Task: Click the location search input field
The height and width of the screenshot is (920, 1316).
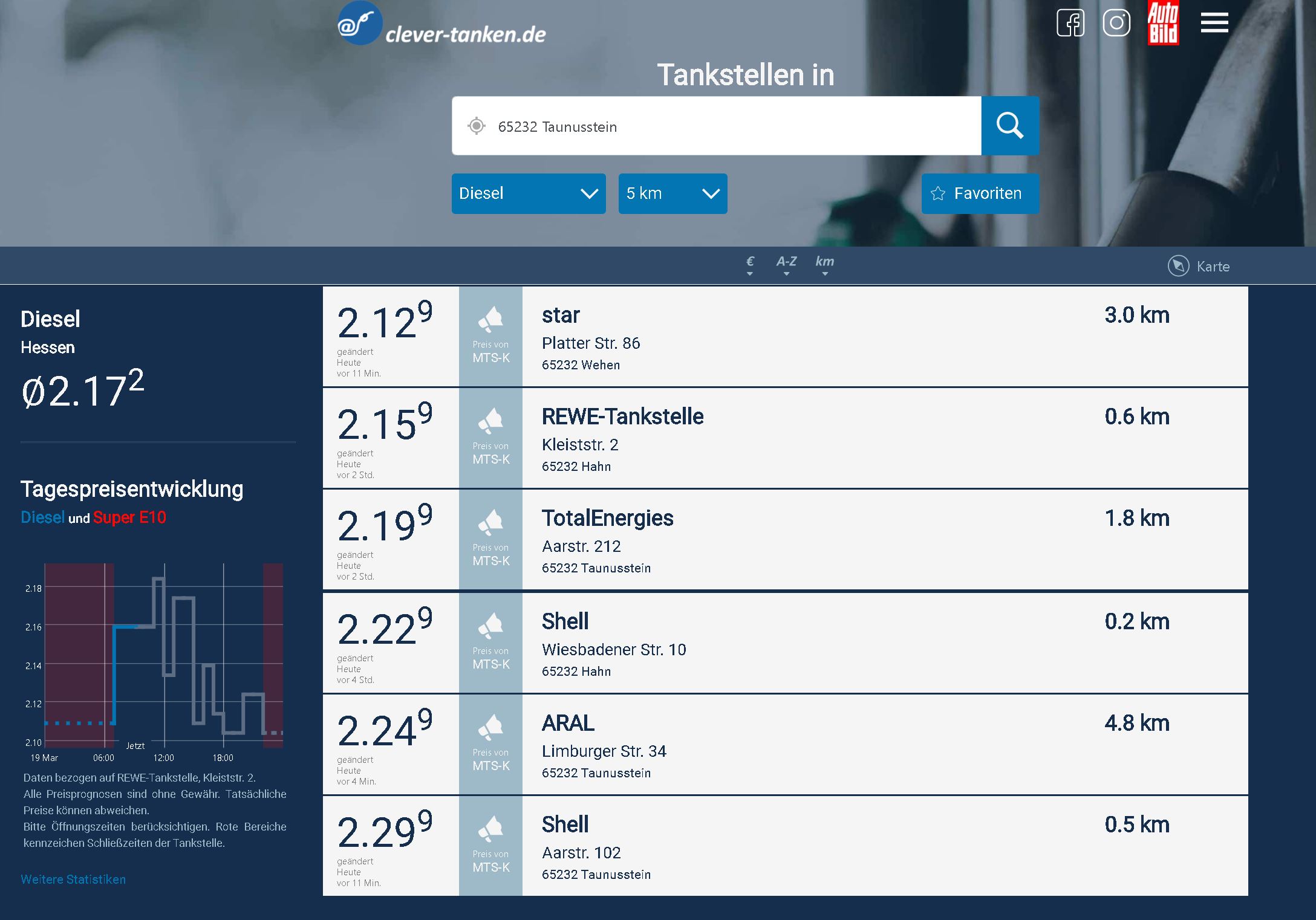Action: [x=716, y=126]
